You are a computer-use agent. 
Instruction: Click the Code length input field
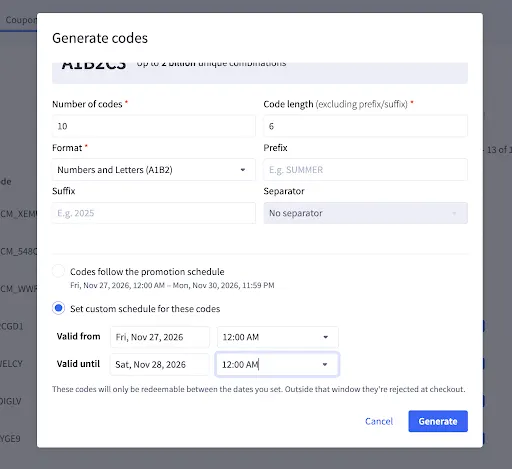point(365,126)
